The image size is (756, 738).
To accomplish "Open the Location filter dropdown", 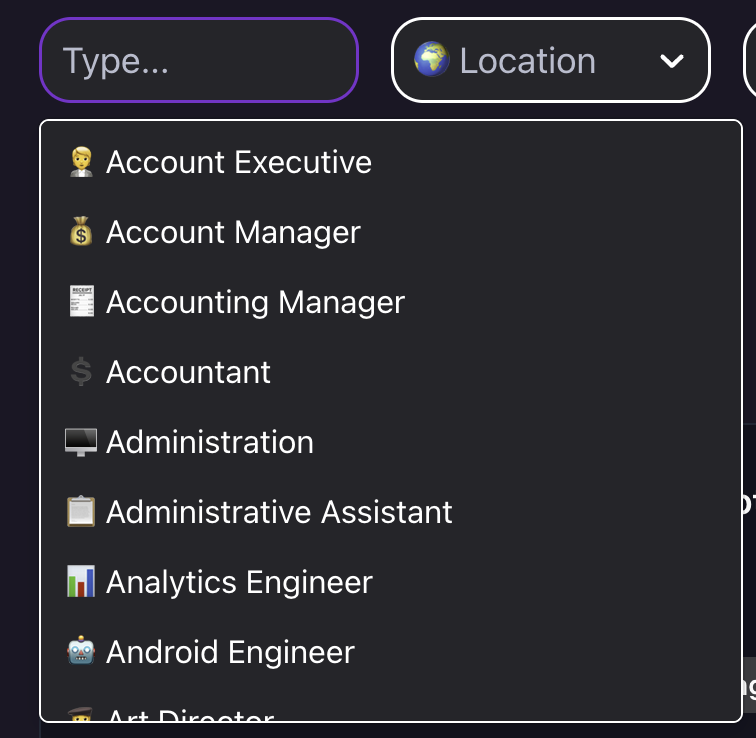I will click(550, 61).
